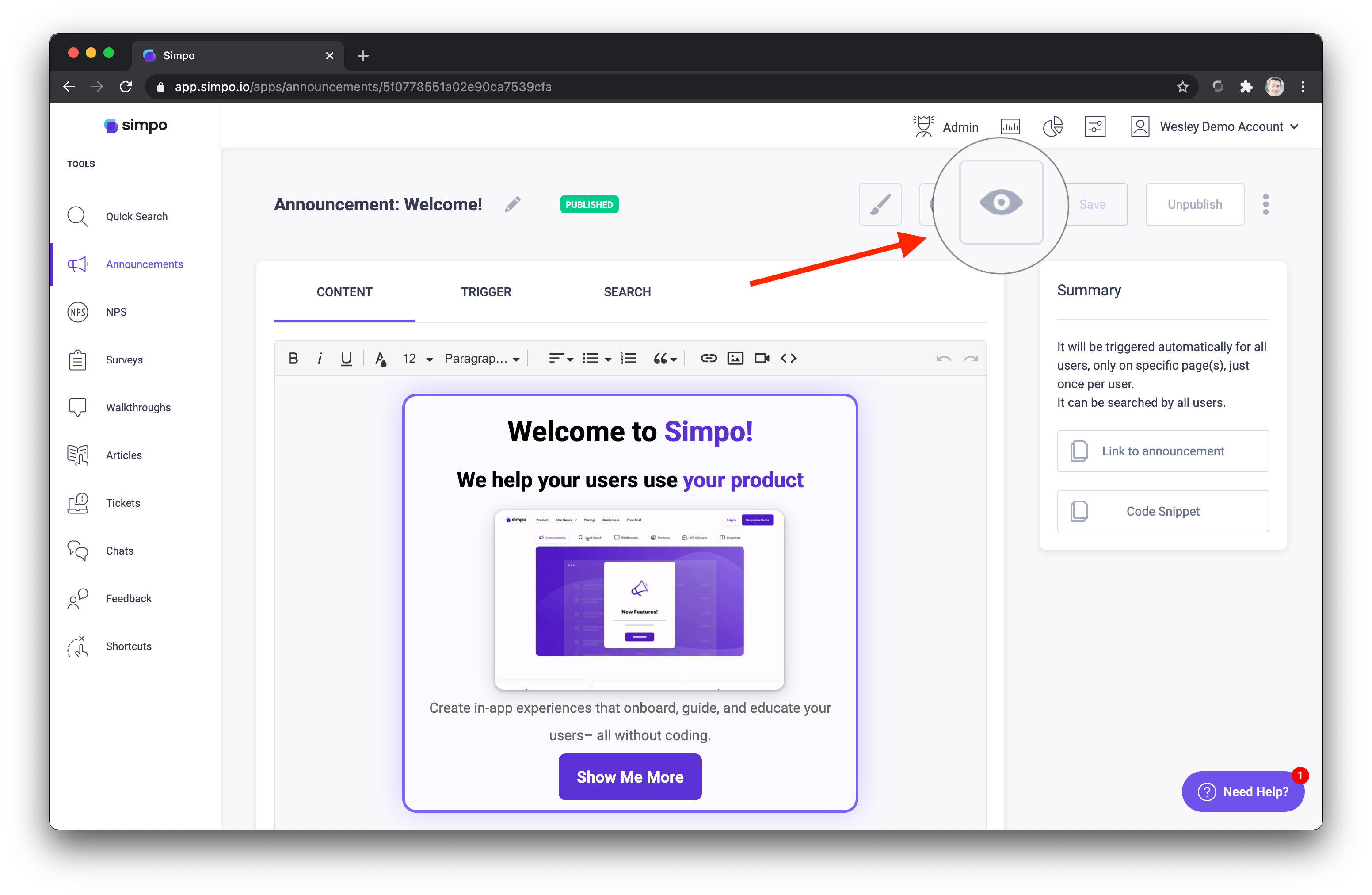
Task: Open the three-dot more options menu
Action: coord(1265,204)
